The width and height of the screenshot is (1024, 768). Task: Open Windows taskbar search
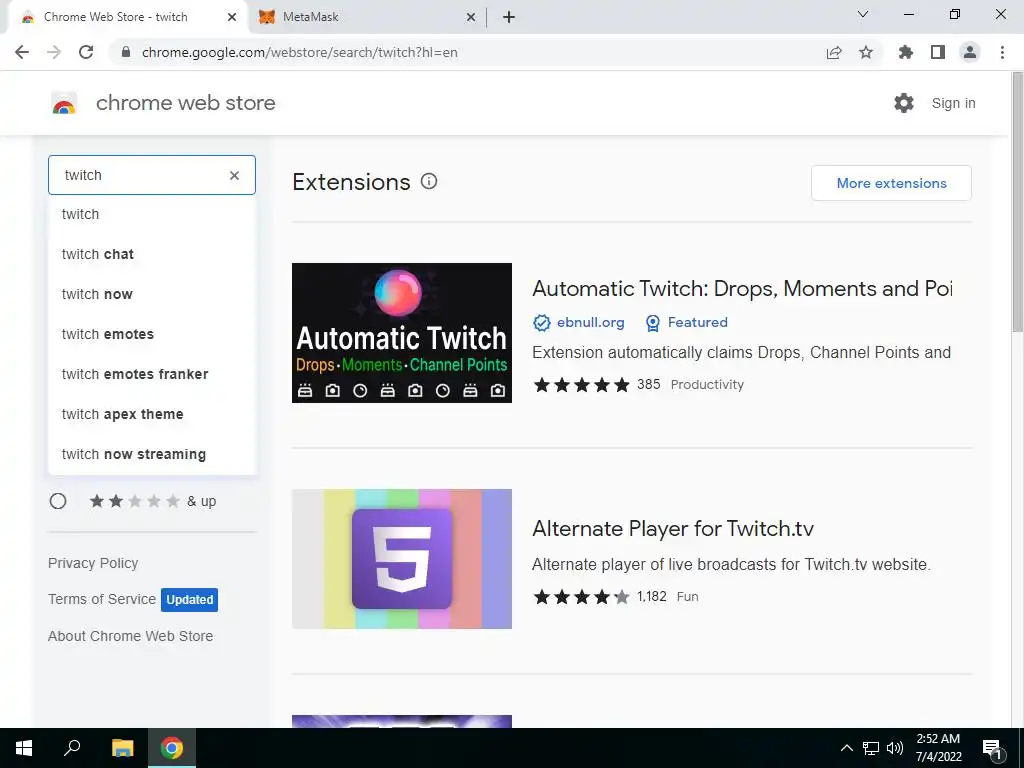click(x=72, y=748)
